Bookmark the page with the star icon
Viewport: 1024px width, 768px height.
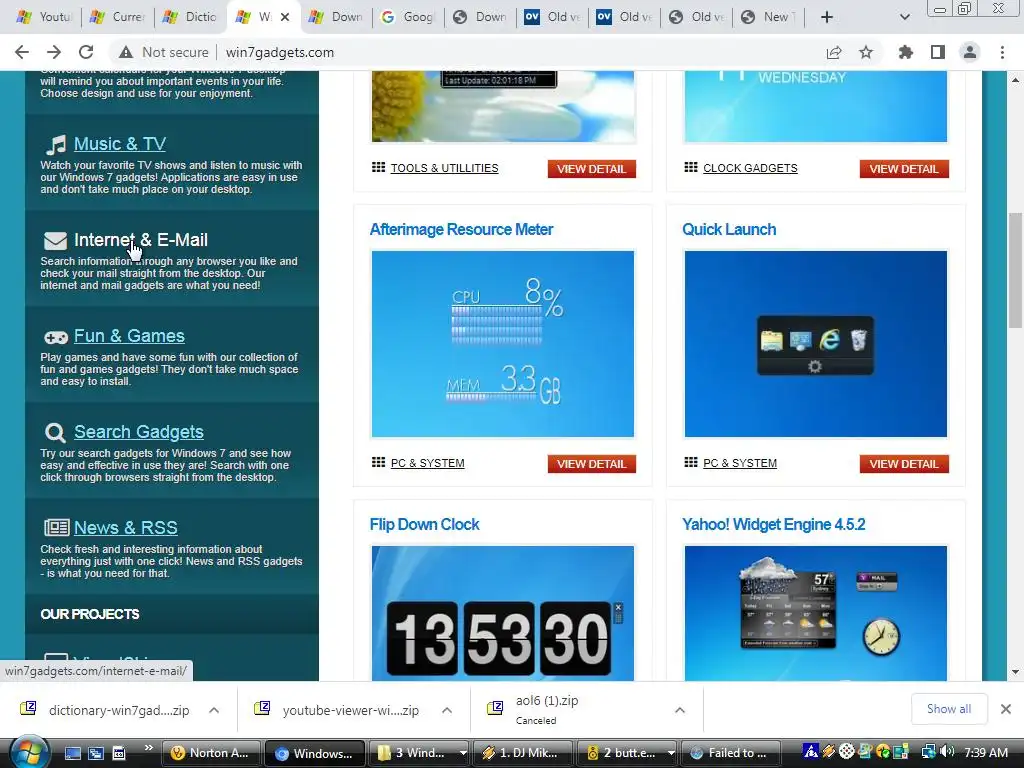click(x=866, y=52)
